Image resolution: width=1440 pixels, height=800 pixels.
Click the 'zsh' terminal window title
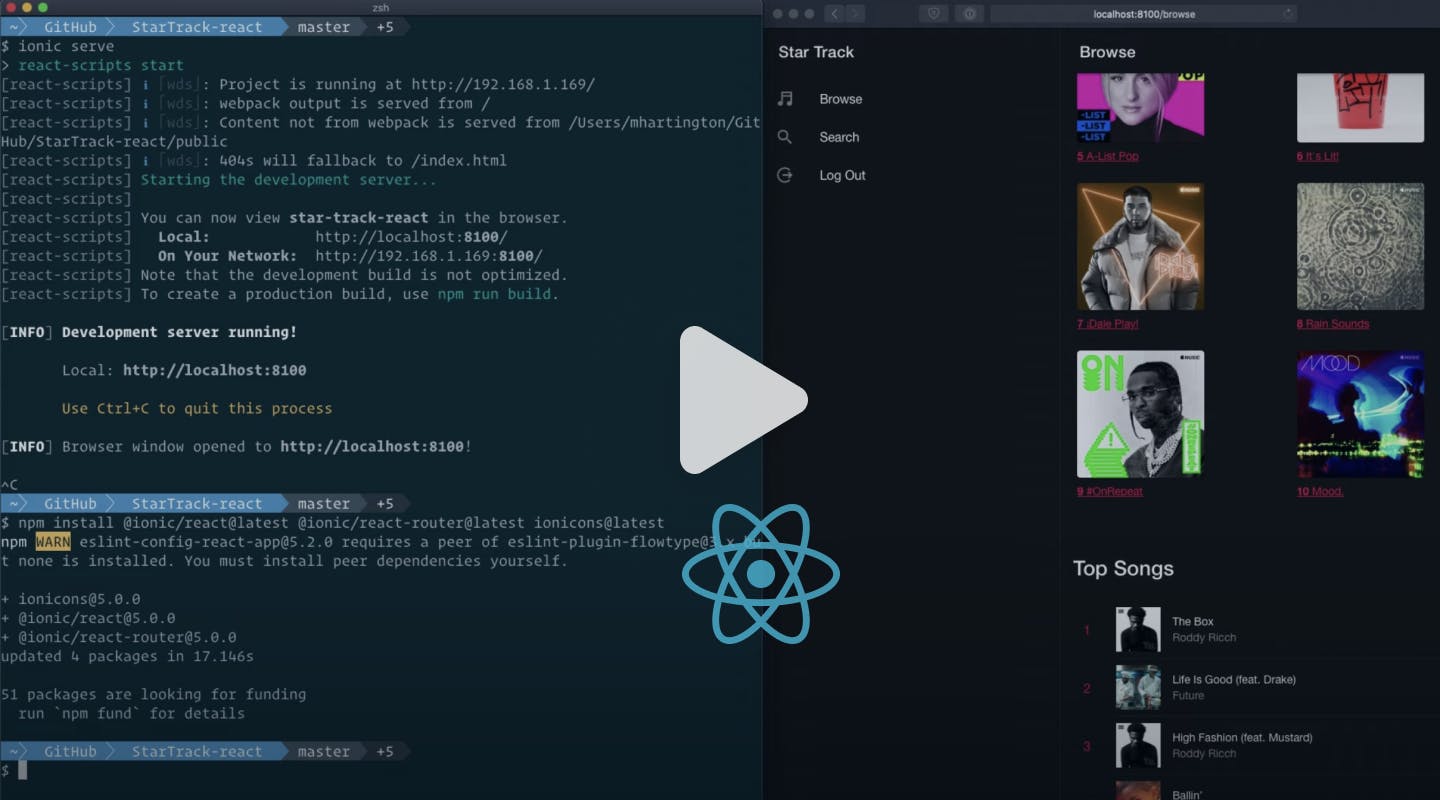point(381,8)
